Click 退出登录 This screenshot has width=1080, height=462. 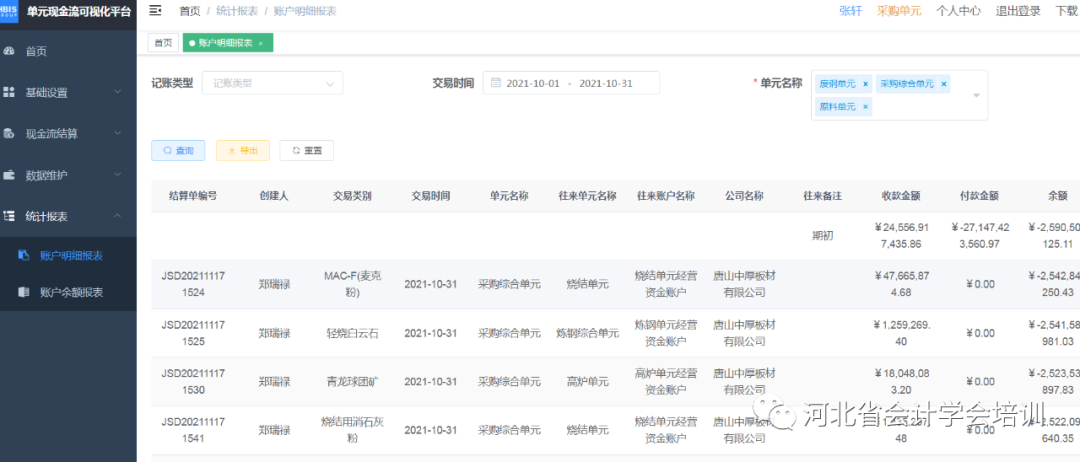[x=1018, y=11]
